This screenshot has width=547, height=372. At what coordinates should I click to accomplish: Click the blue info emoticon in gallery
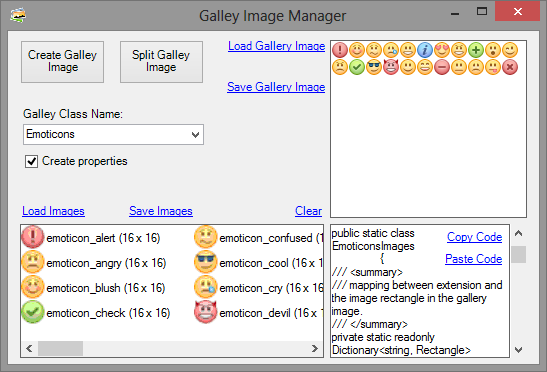425,50
